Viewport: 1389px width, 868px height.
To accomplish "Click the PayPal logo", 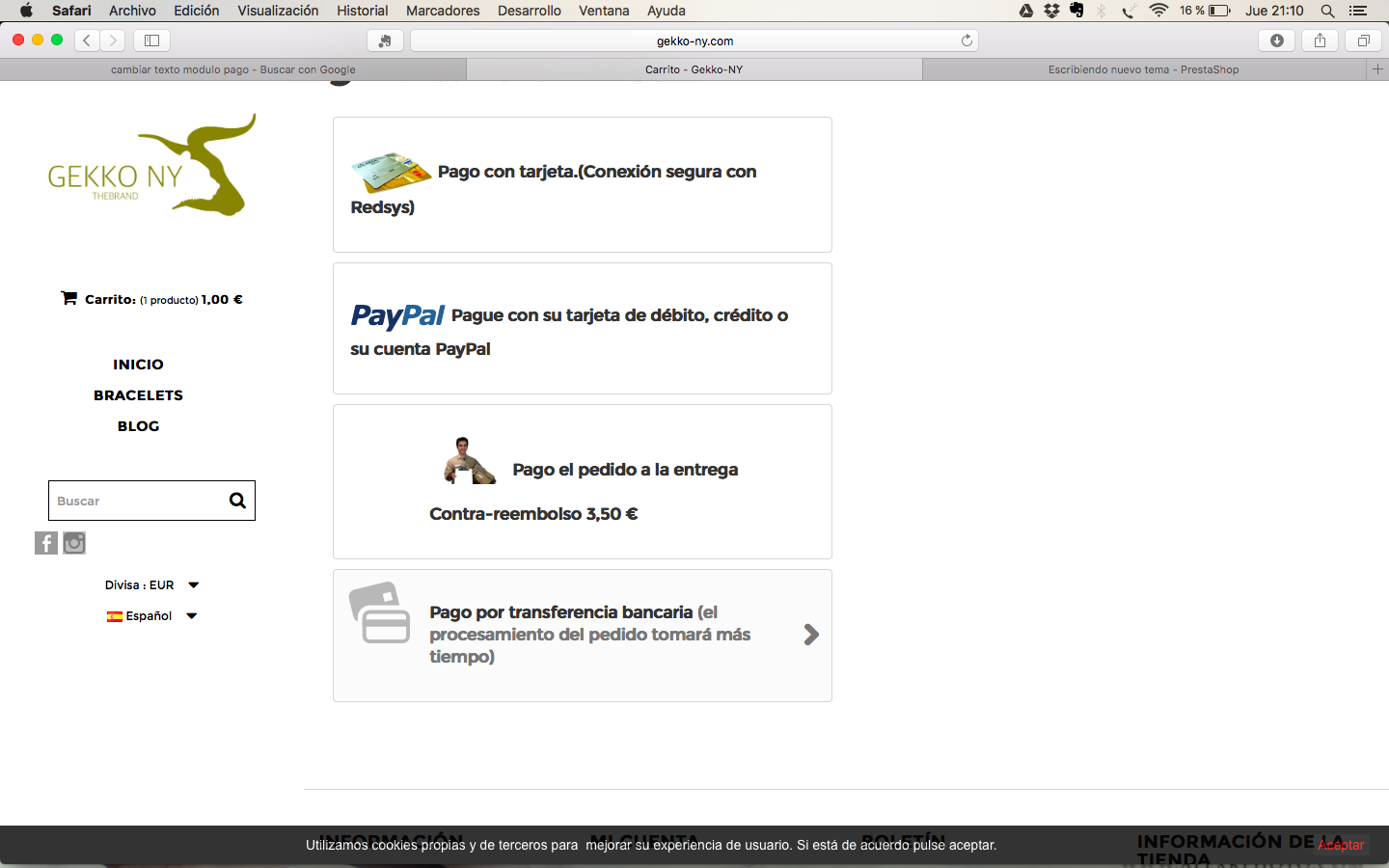I will pos(397,315).
